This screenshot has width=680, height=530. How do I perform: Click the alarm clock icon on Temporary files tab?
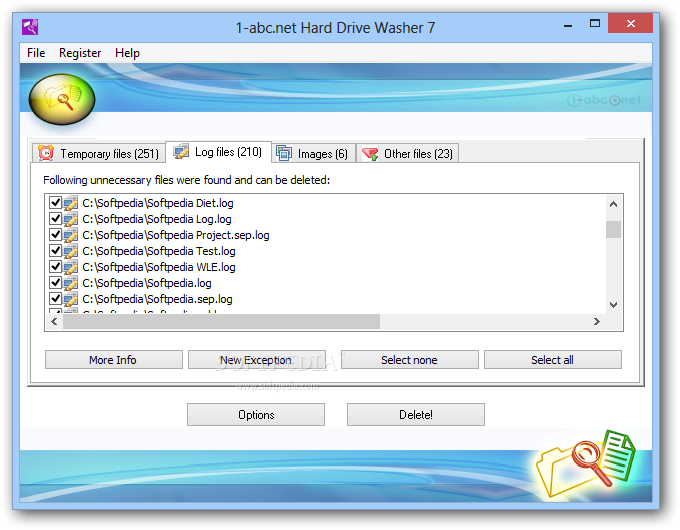46,153
